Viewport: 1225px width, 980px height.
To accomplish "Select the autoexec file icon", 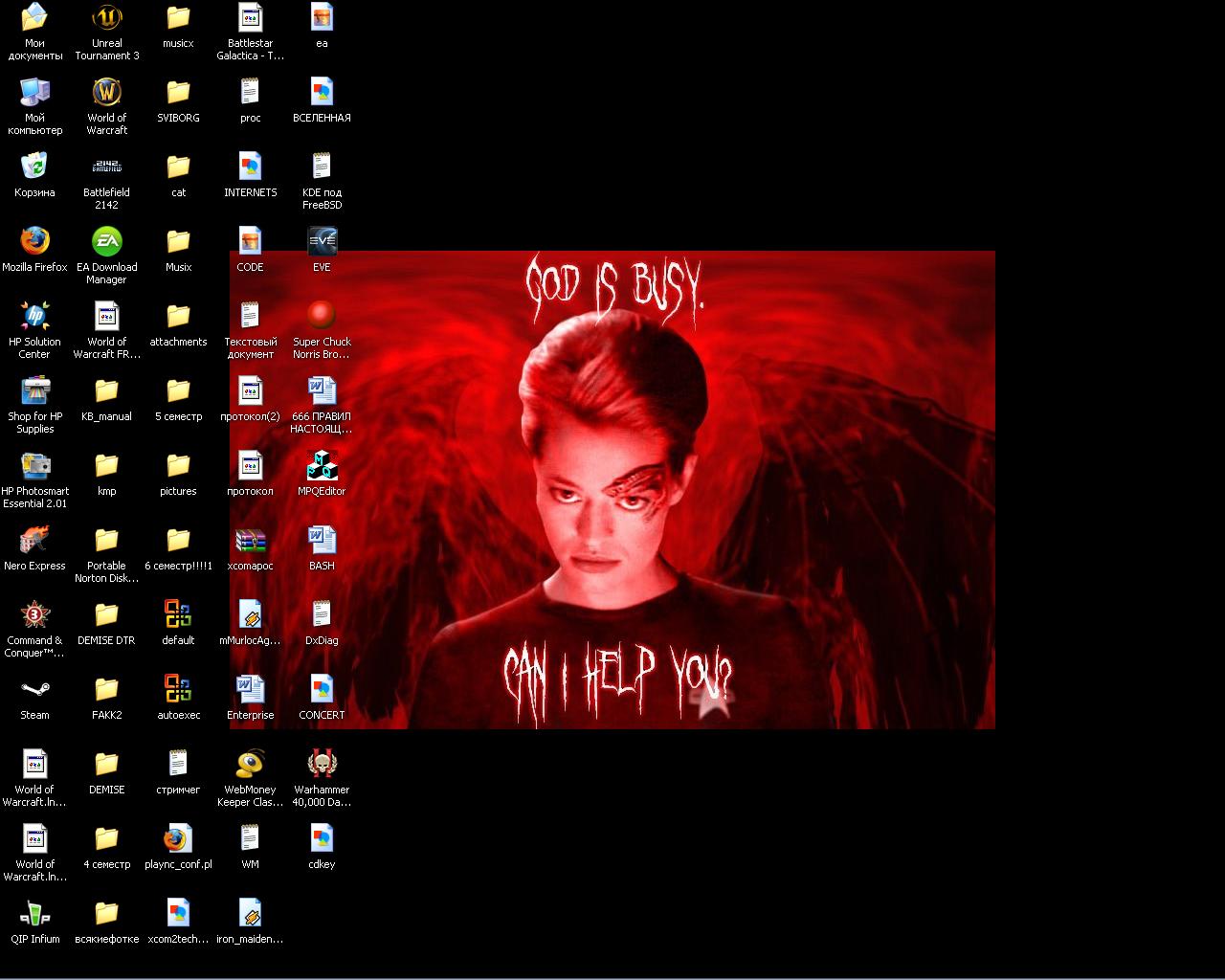I will pos(178,689).
